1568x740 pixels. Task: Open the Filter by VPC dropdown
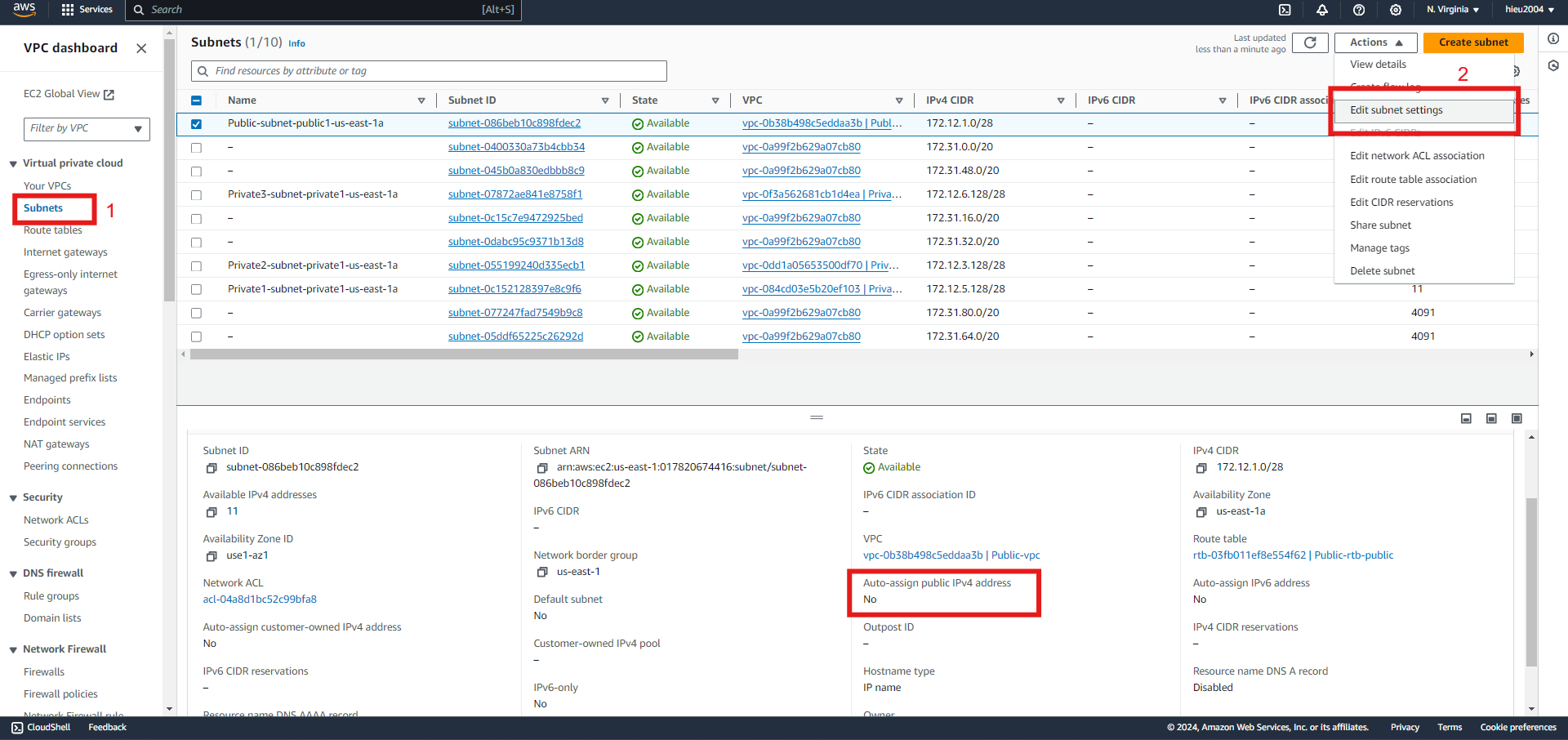(87, 128)
